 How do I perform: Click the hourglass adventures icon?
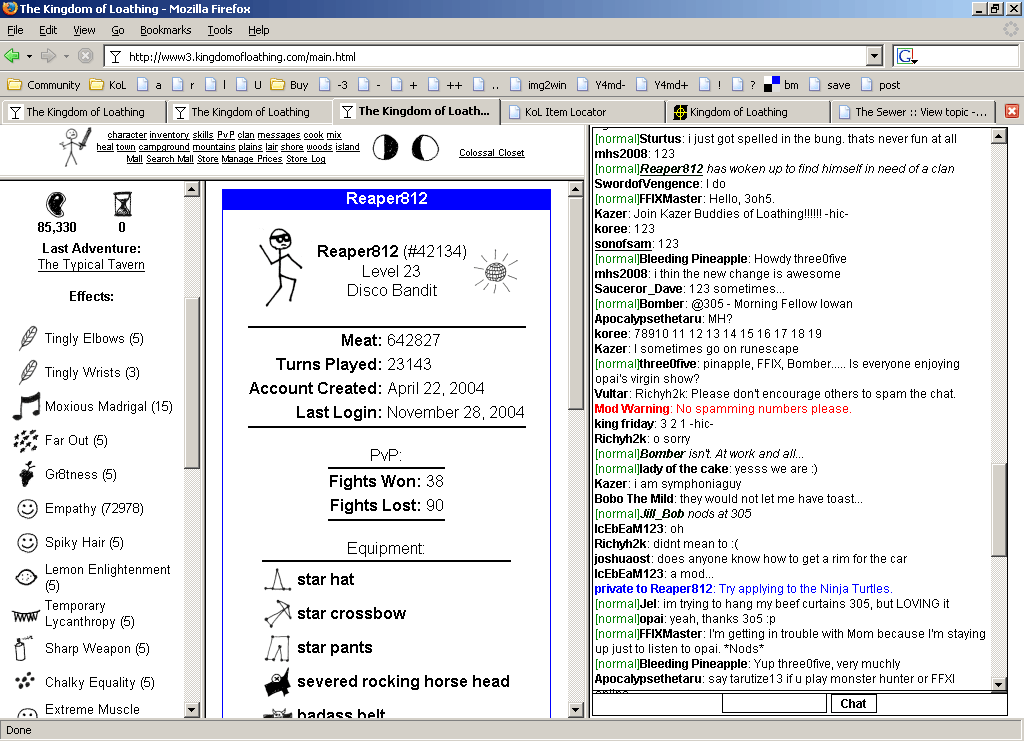tap(122, 204)
